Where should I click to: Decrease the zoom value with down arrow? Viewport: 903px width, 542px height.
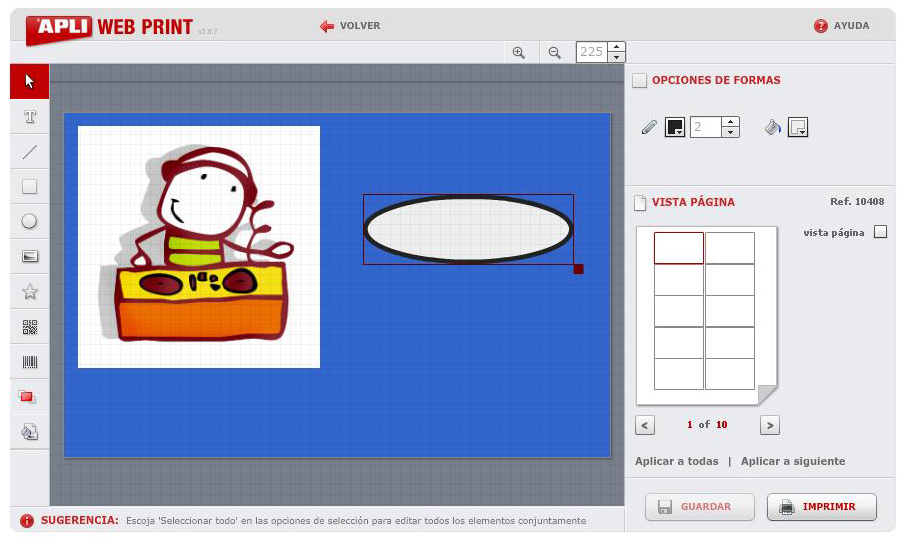pyautogui.click(x=616, y=57)
